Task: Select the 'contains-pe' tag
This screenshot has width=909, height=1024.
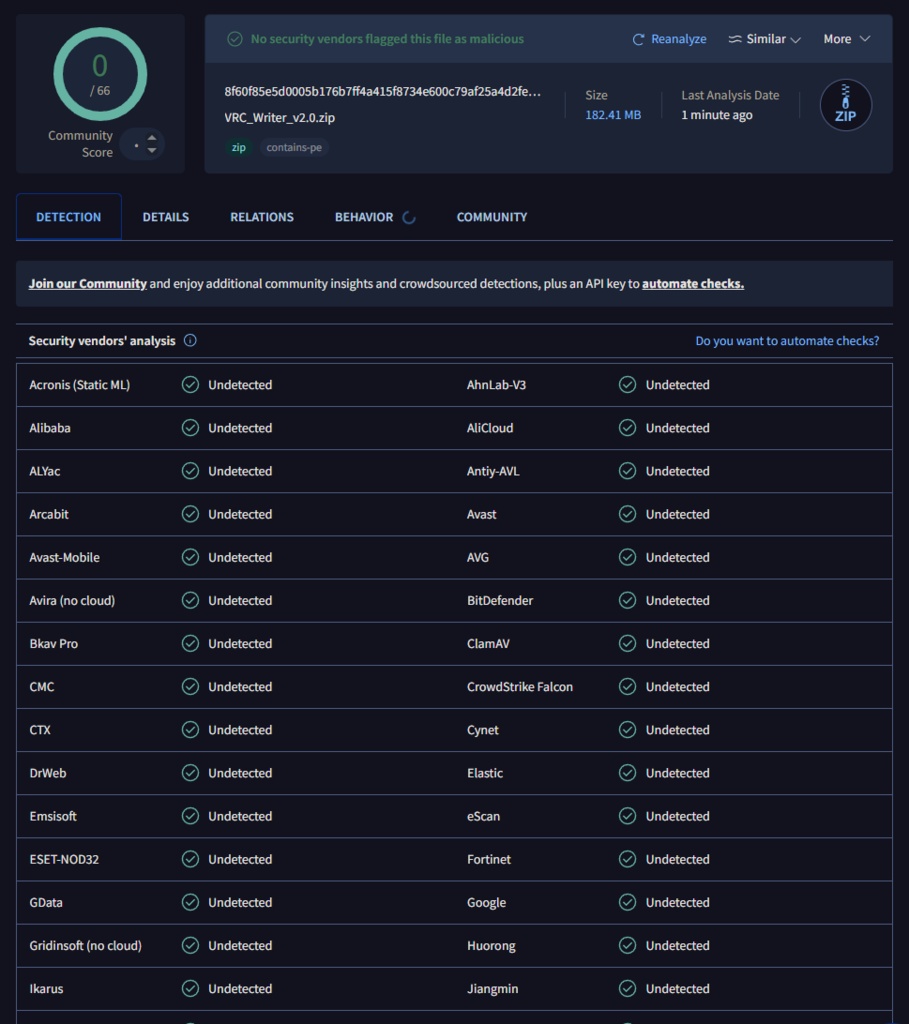Action: pos(294,148)
